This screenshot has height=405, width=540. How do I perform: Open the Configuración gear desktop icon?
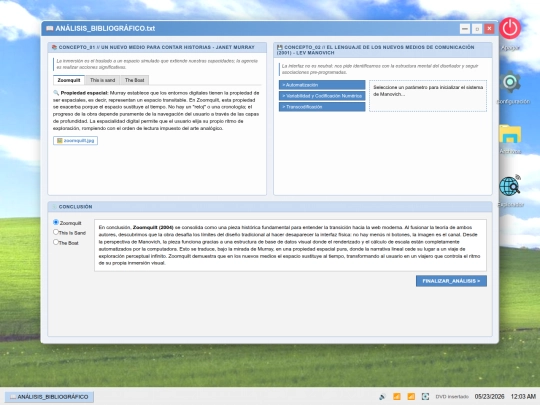(x=510, y=82)
